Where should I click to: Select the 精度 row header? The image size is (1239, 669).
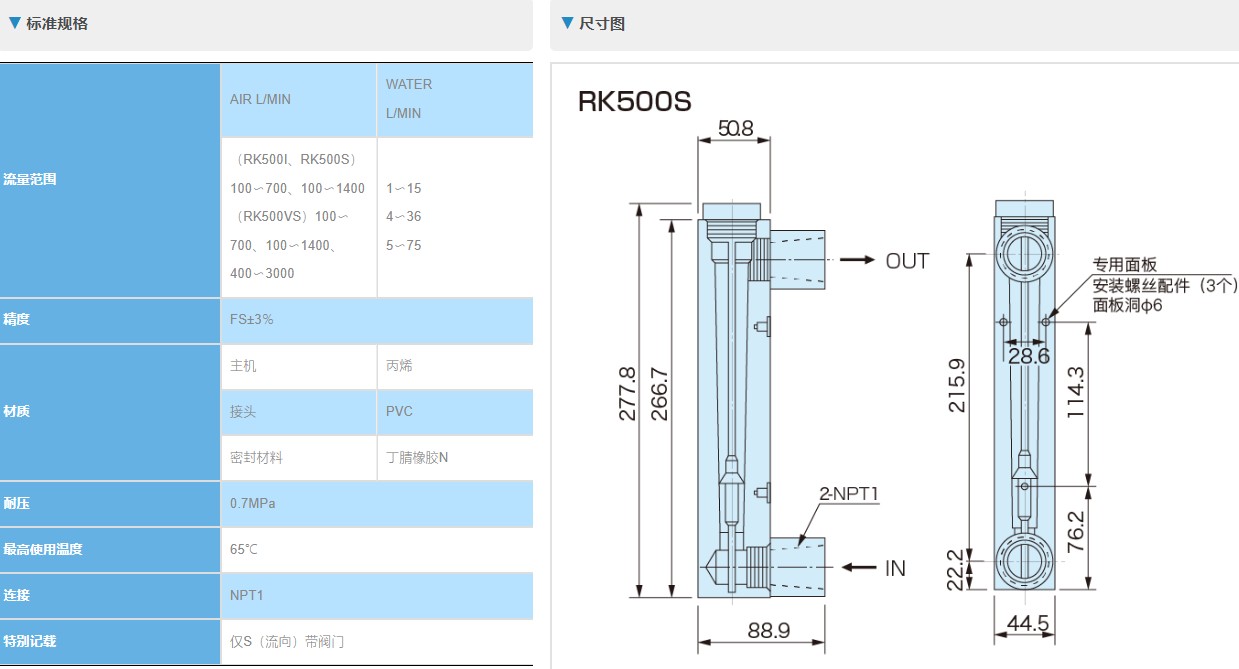(x=17, y=320)
